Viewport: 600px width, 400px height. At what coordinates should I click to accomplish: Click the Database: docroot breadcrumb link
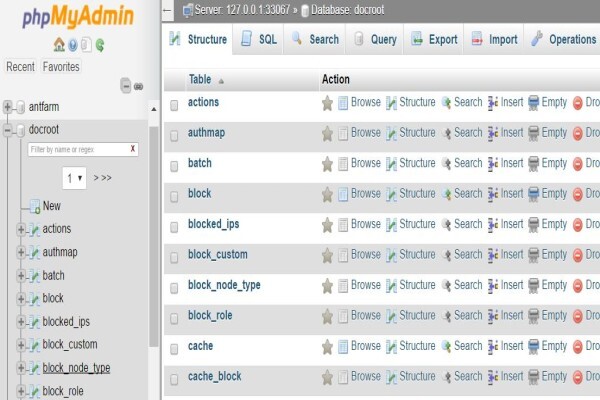tap(347, 10)
